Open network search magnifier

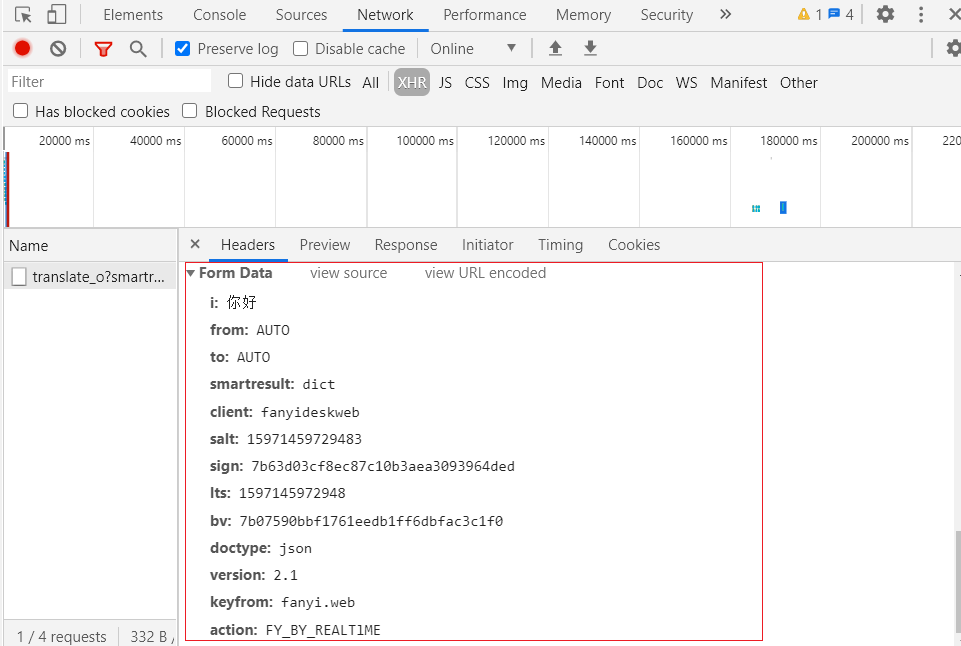138,49
